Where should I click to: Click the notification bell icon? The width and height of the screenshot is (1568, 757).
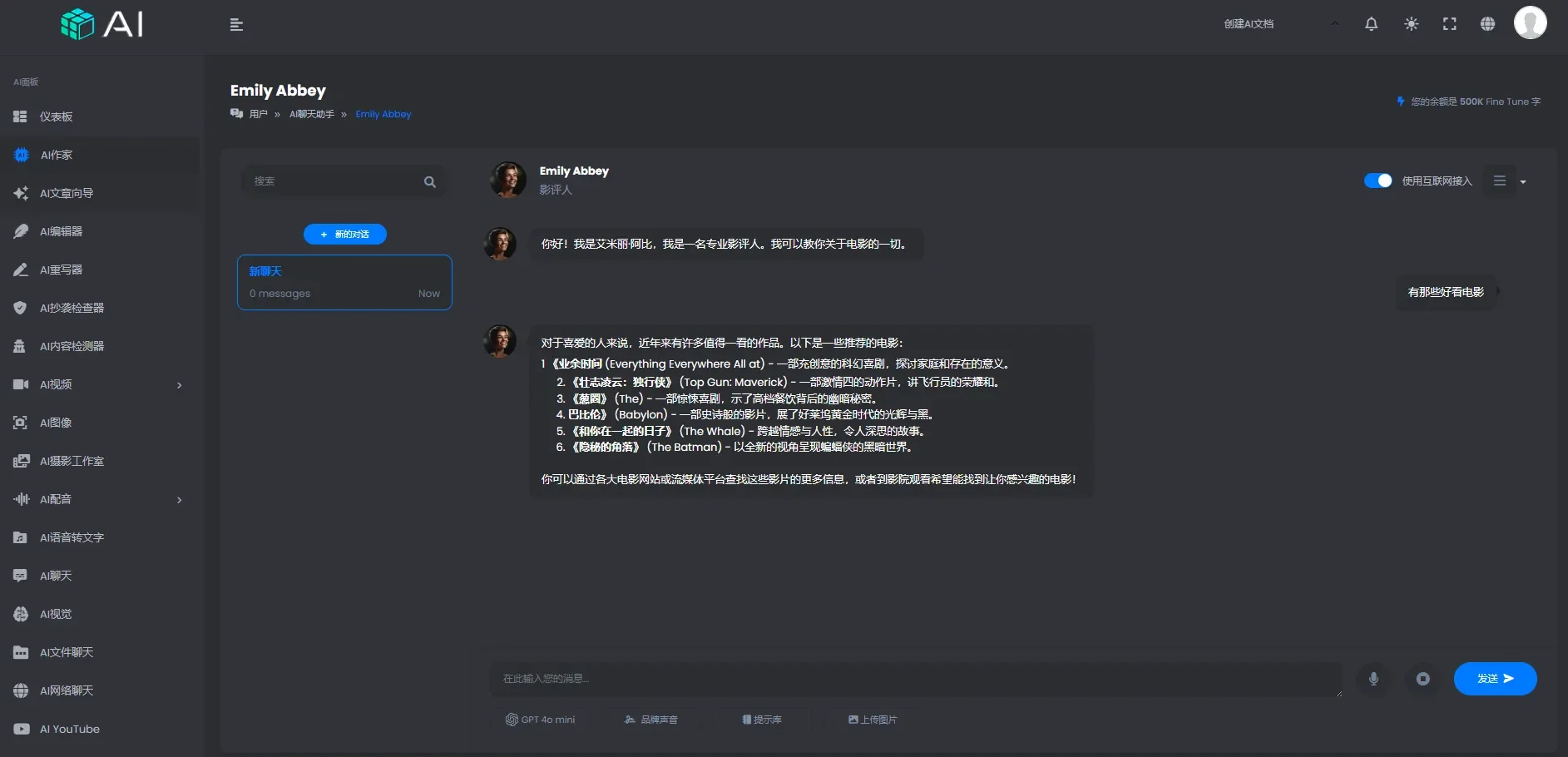pos(1370,23)
